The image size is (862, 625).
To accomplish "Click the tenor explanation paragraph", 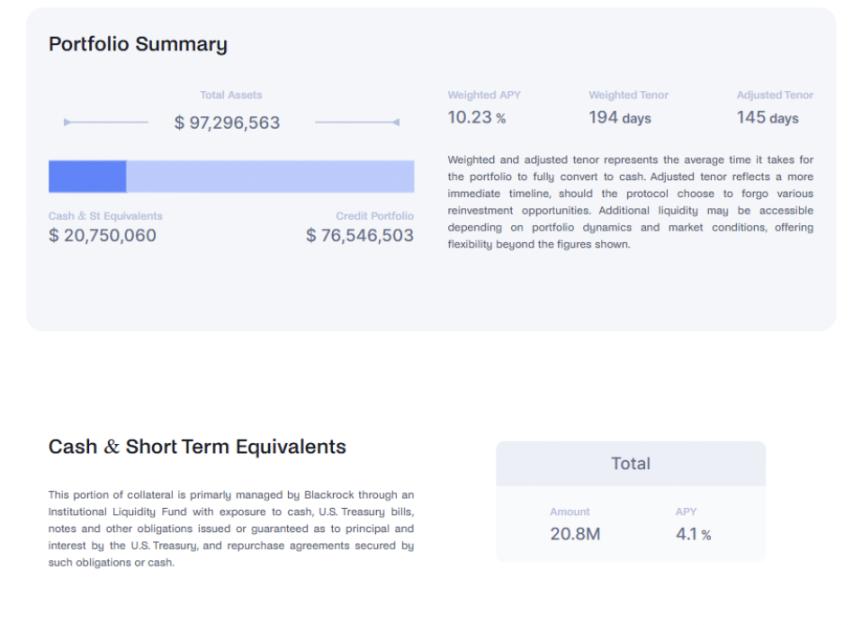I will [630, 200].
